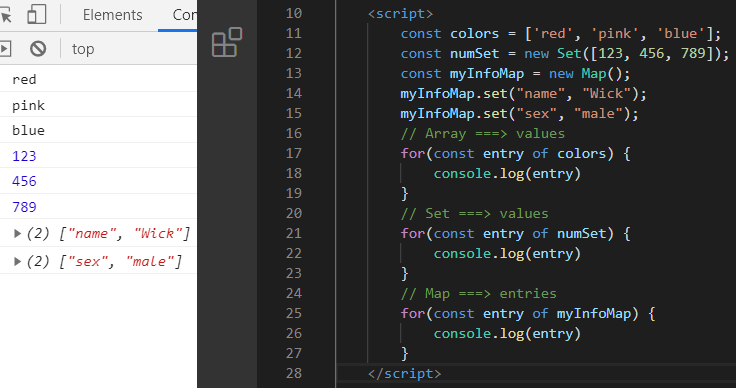Show console sidebar using play-panel icon
Viewport: 736px width, 388px height.
tap(5, 49)
